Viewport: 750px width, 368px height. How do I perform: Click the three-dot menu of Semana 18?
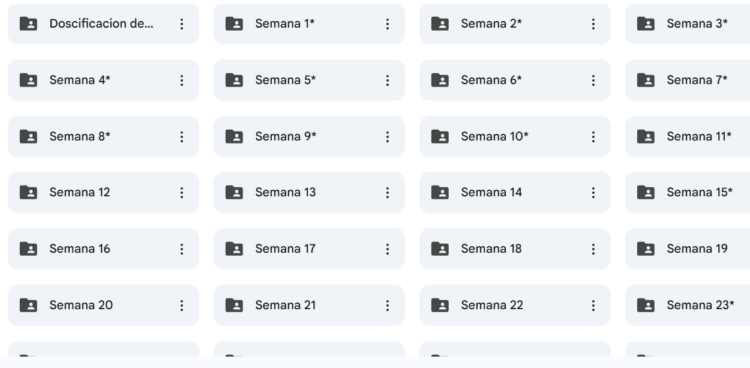click(593, 249)
